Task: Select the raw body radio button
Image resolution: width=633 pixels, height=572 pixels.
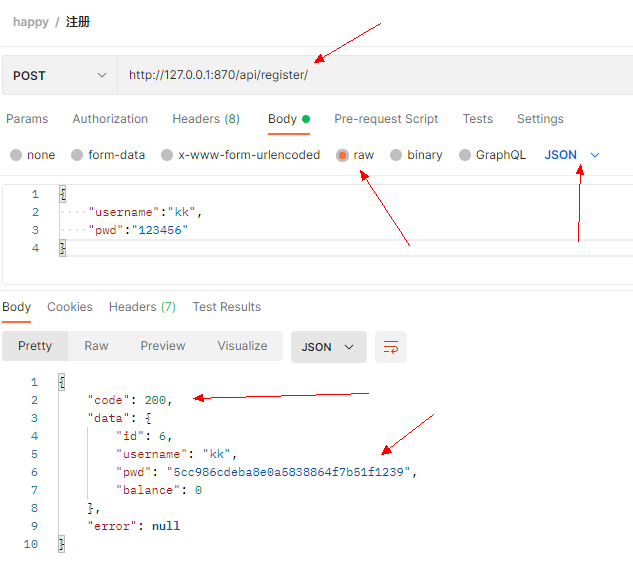Action: click(342, 155)
